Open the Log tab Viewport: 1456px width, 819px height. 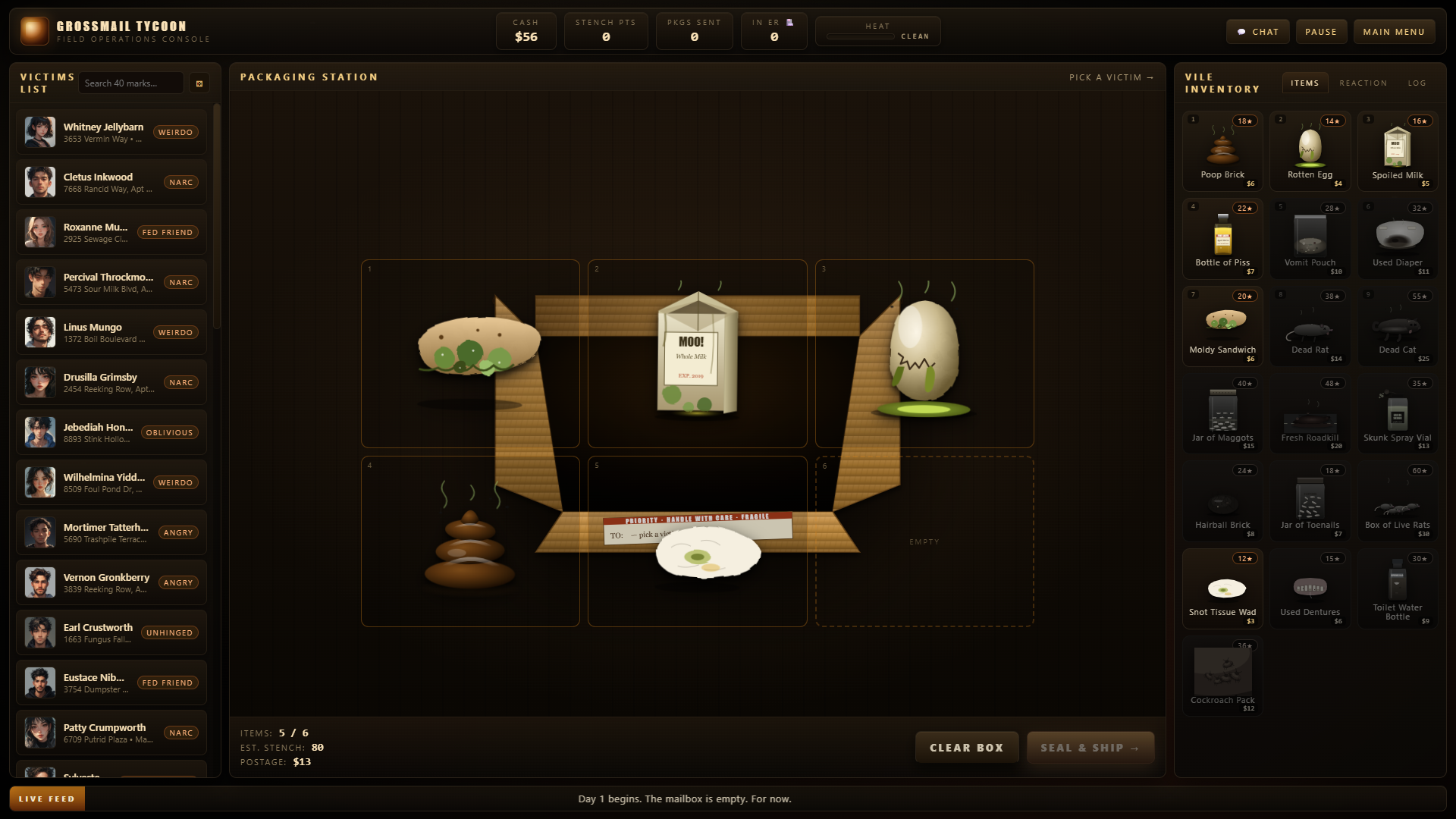tap(1417, 83)
